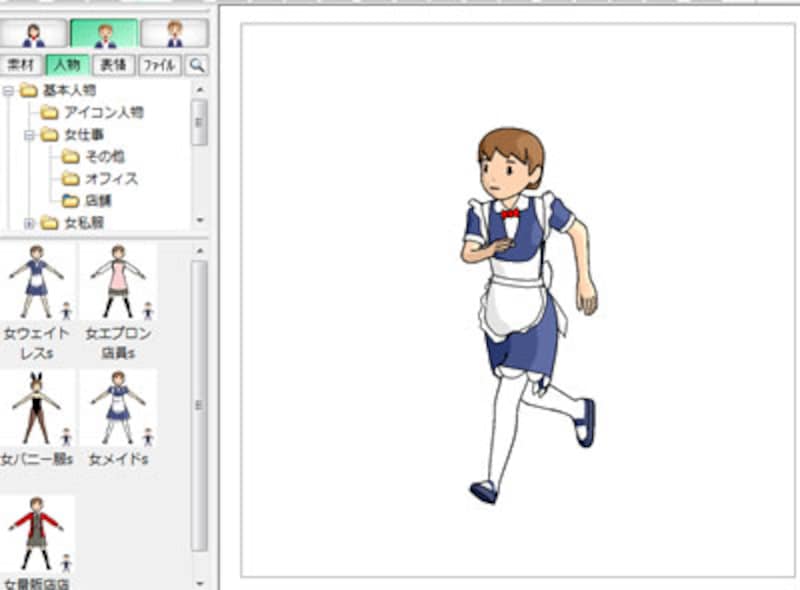This screenshot has width=800, height=590.
Task: Click the magnifying glass search icon
Action: (197, 65)
